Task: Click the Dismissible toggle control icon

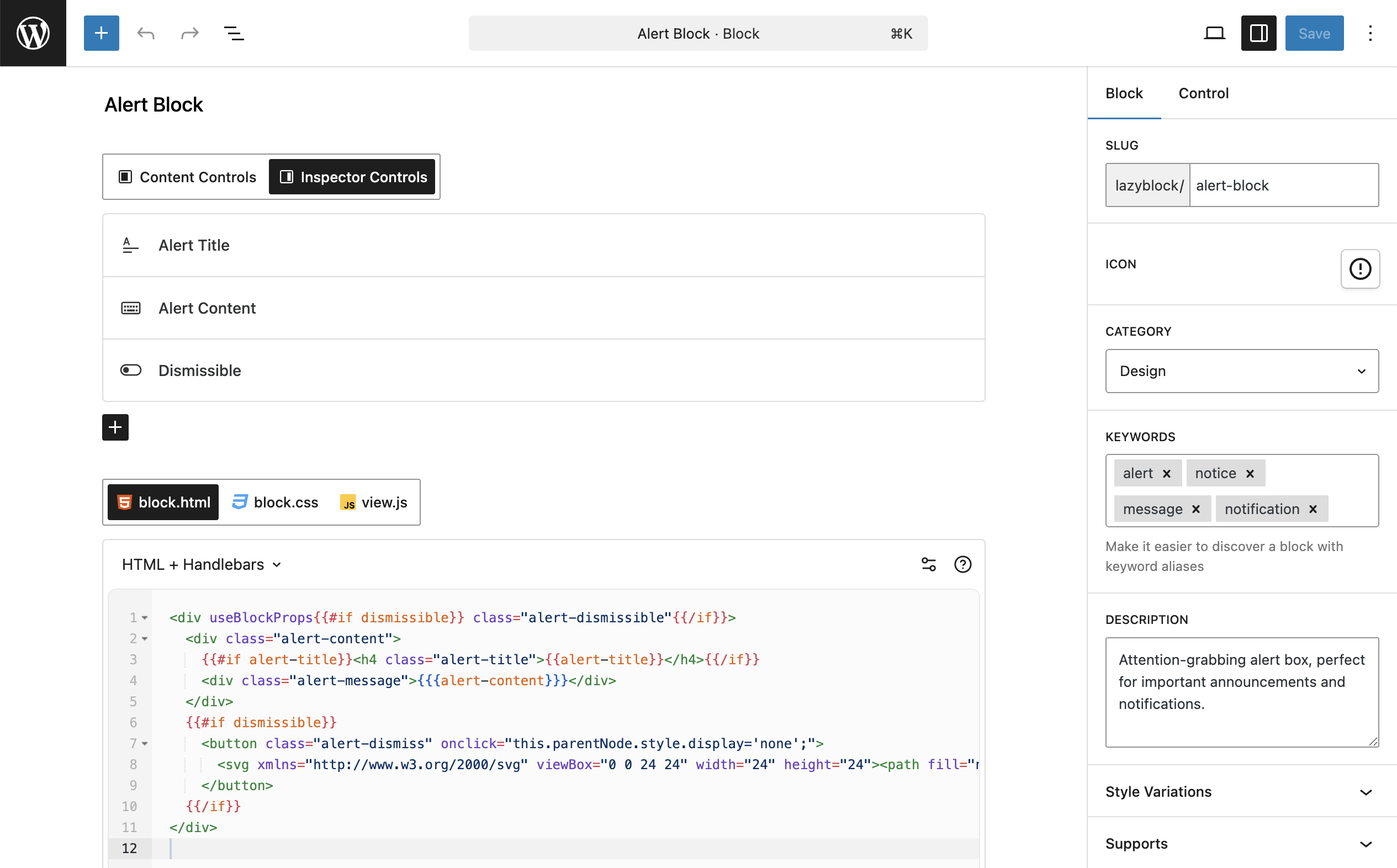Action: pos(130,371)
